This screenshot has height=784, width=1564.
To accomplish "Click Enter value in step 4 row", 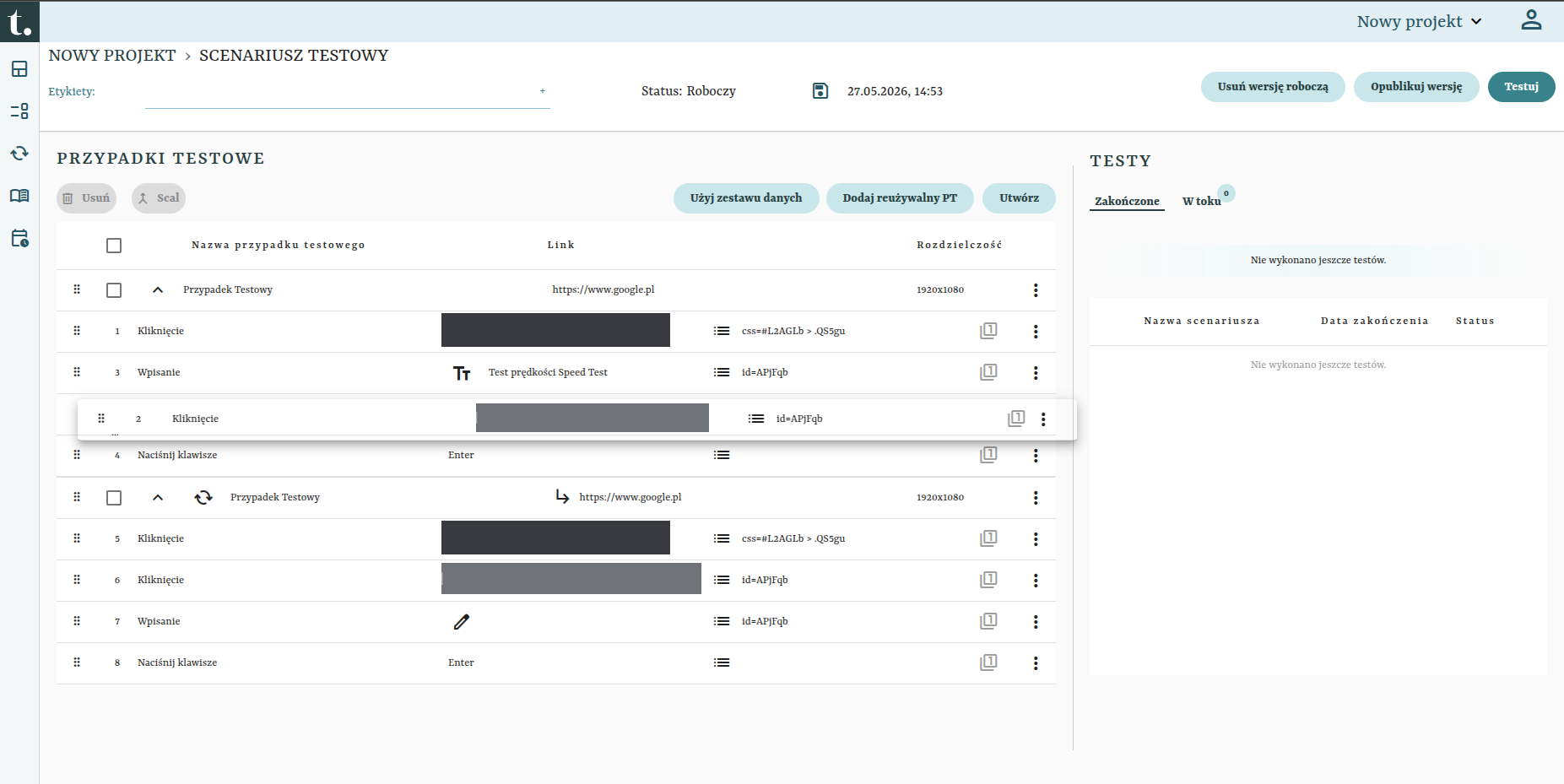I will [x=461, y=455].
